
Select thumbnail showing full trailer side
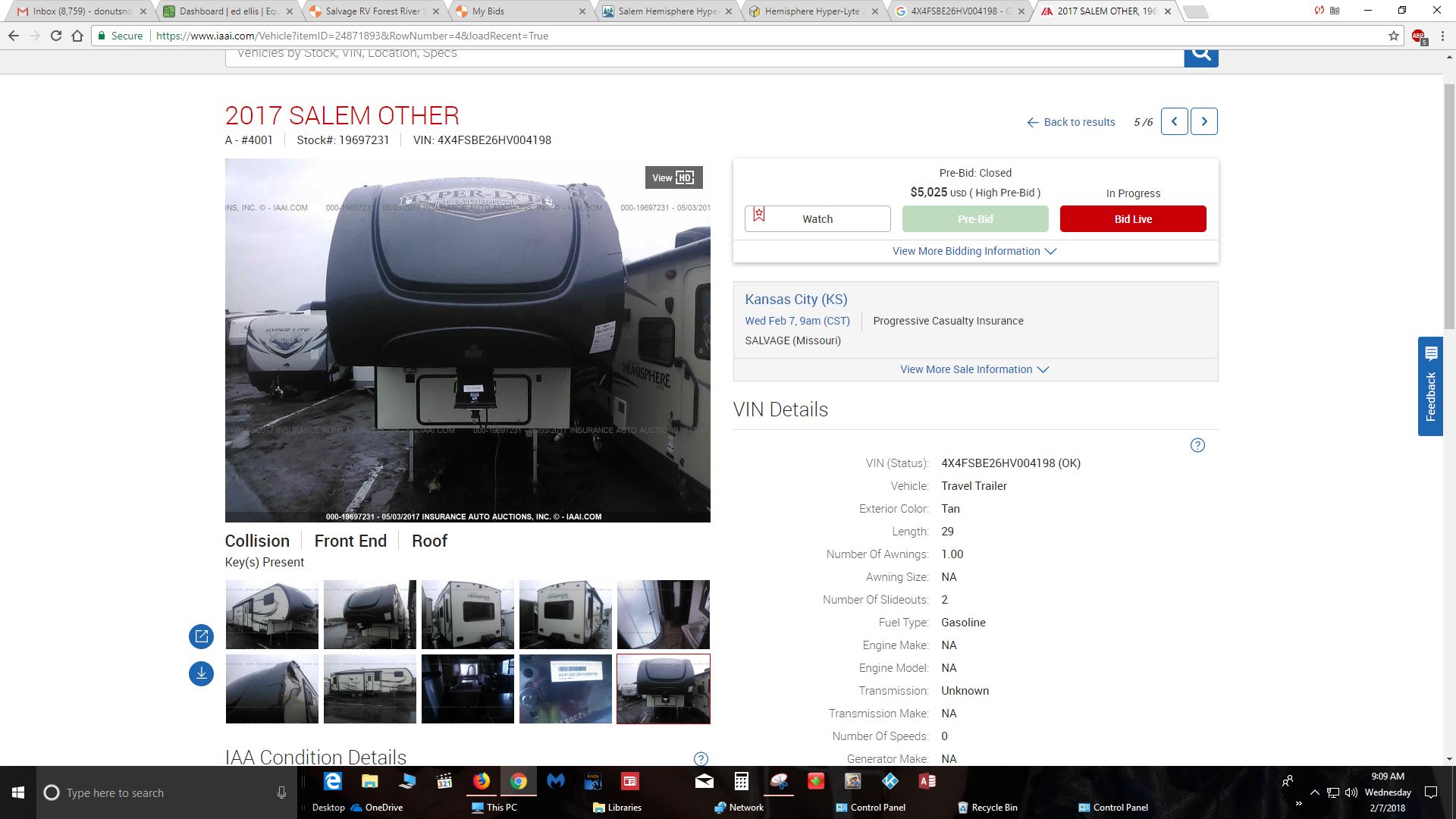point(370,689)
